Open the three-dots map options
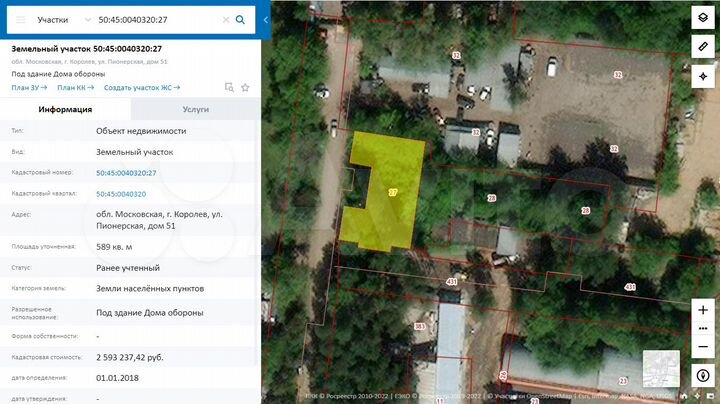Image resolution: width=720 pixels, height=404 pixels. [703, 329]
